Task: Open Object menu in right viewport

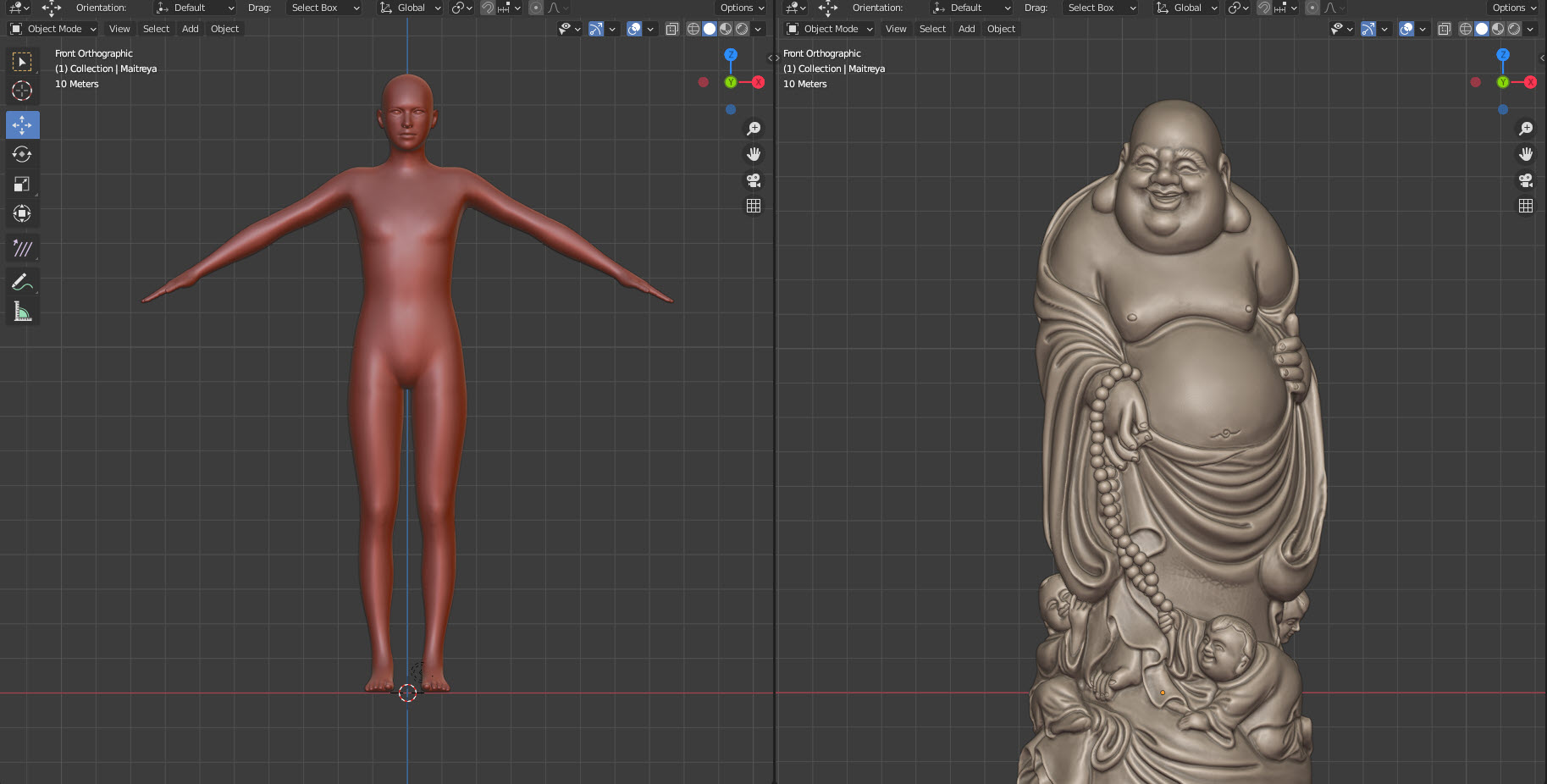Action: [x=1002, y=29]
